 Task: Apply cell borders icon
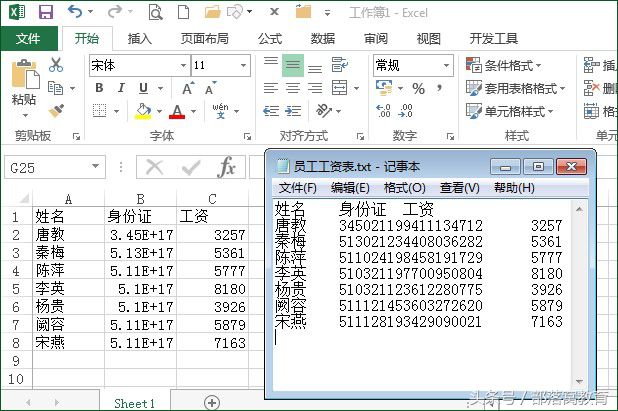pos(99,111)
